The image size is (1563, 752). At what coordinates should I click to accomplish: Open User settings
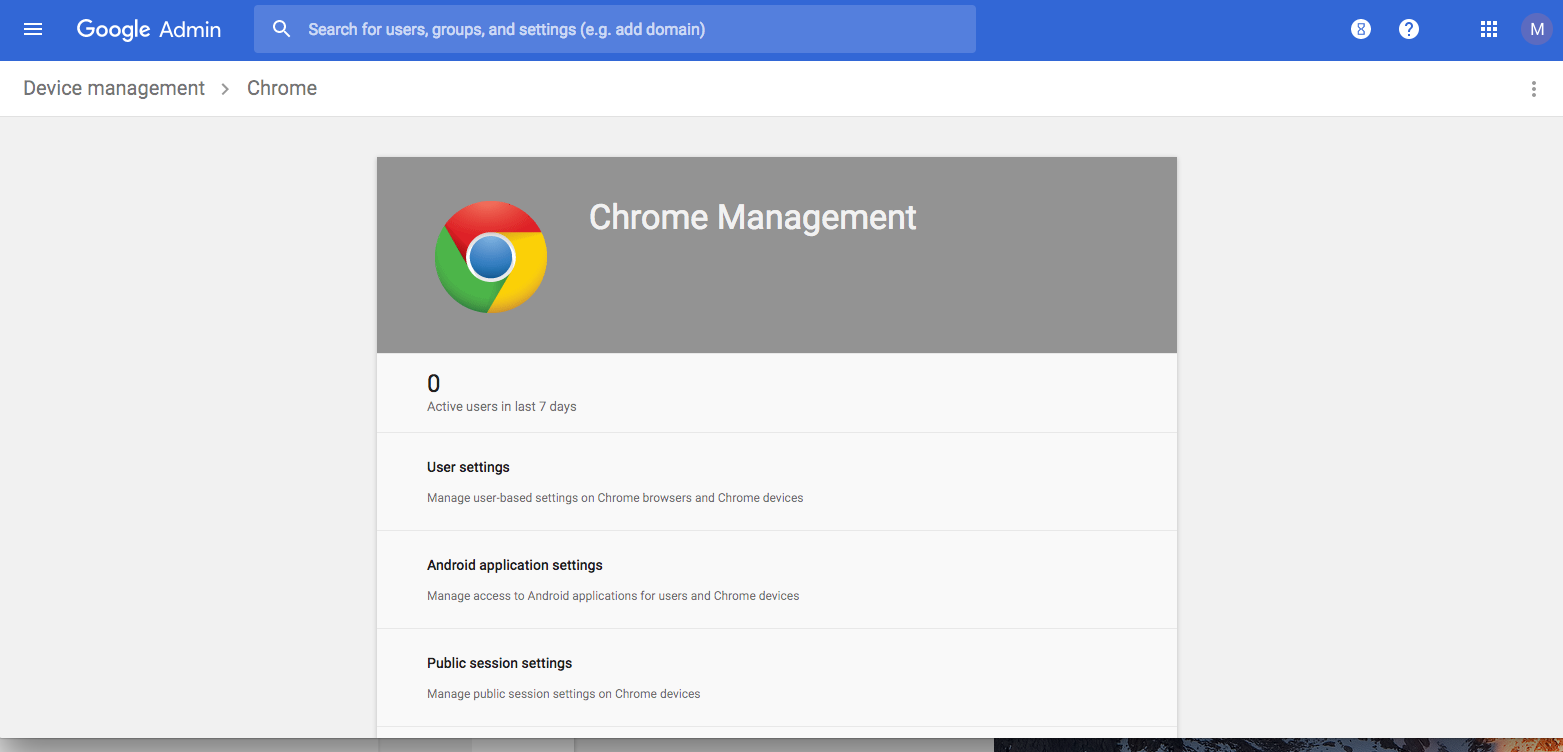coord(777,482)
